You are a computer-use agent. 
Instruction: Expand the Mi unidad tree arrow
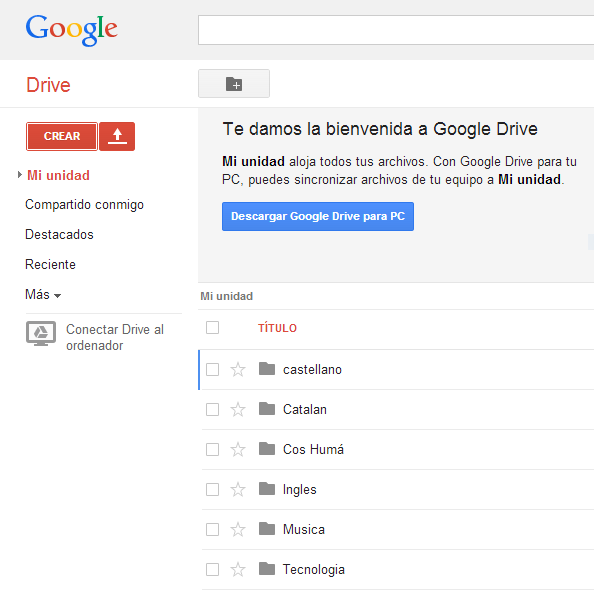click(19, 175)
